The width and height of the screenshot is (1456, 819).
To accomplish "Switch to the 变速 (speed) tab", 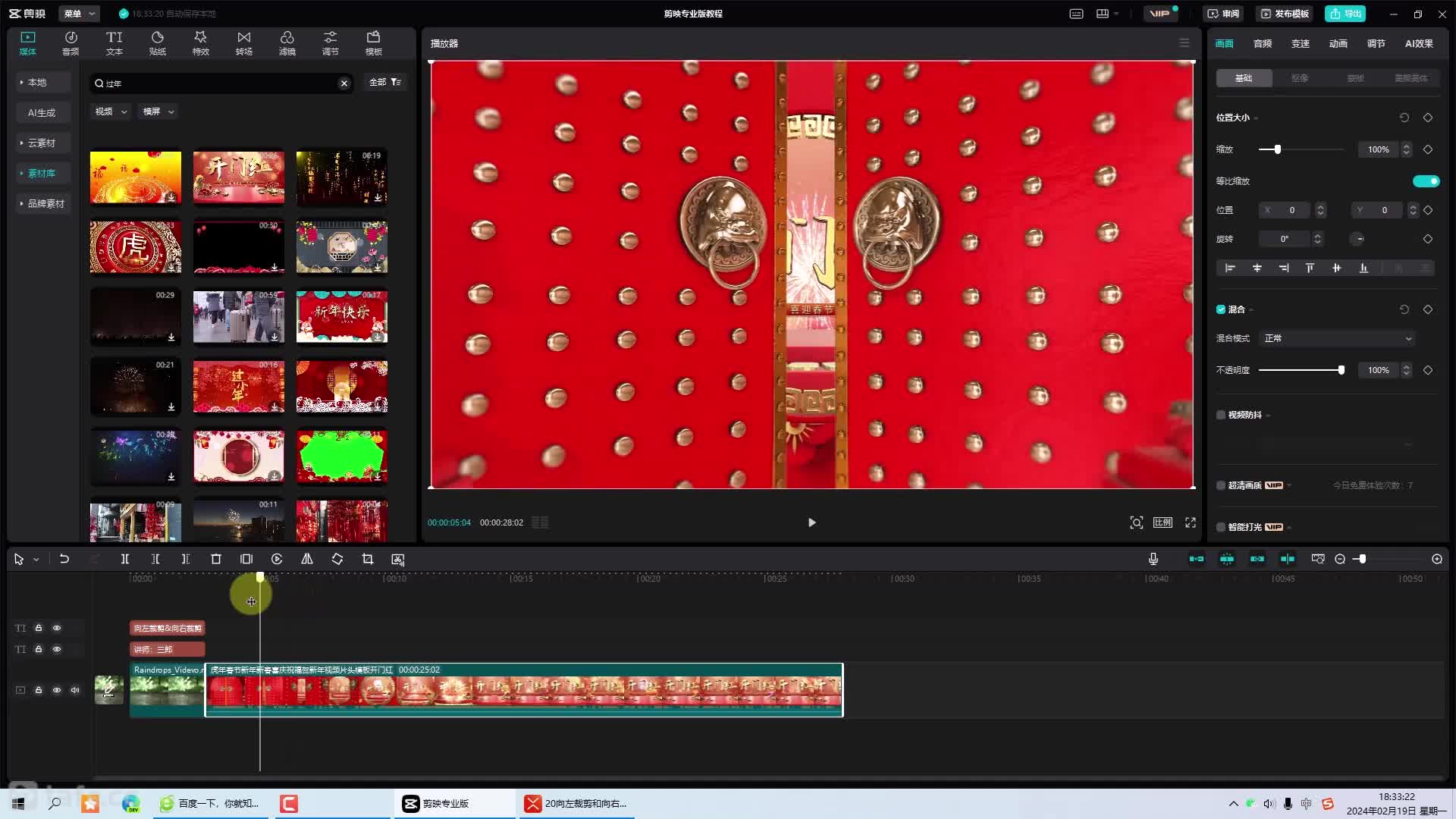I will pyautogui.click(x=1301, y=43).
